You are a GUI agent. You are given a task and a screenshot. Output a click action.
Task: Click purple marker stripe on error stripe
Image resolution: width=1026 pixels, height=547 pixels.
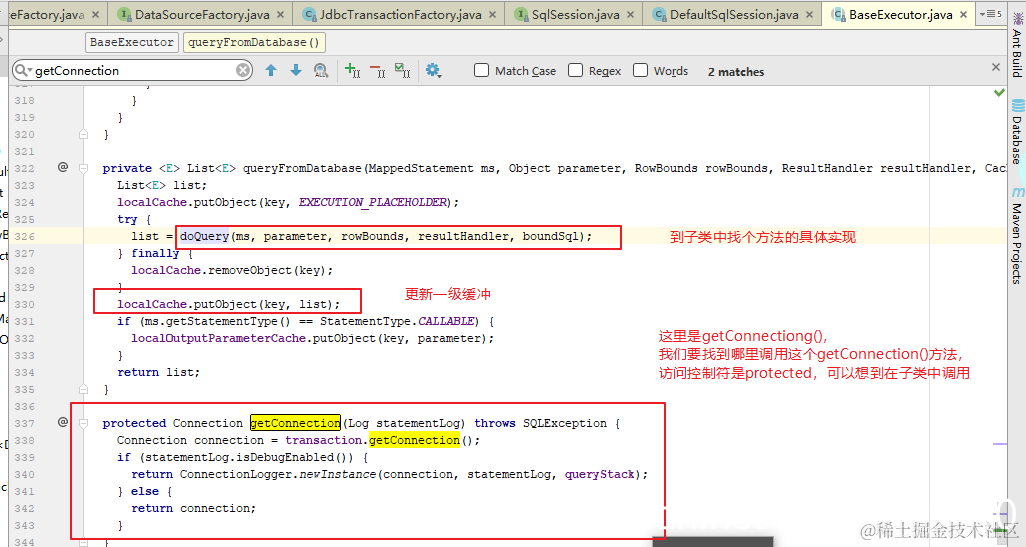coord(999,444)
